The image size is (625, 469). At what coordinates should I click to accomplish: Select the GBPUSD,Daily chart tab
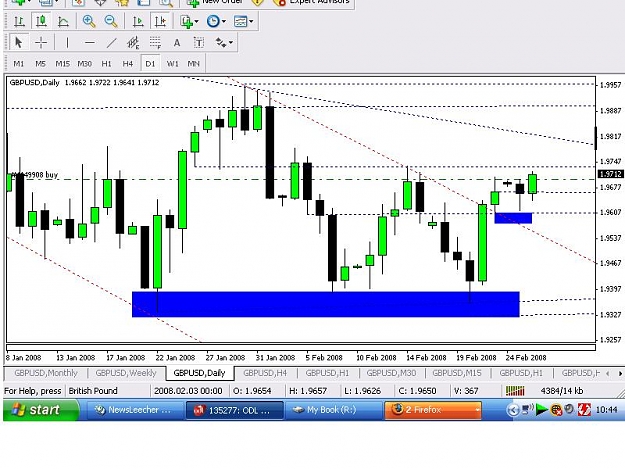click(200, 373)
